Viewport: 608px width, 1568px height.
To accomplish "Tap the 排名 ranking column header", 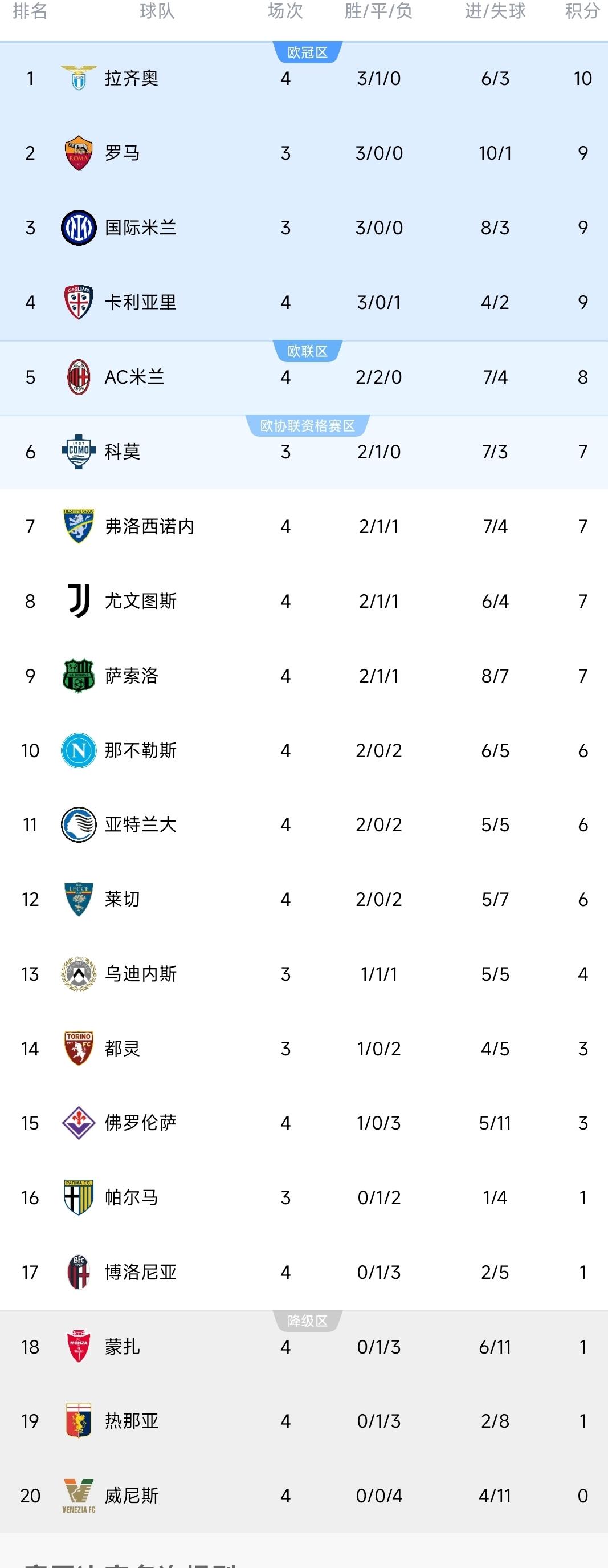I will point(30,11).
